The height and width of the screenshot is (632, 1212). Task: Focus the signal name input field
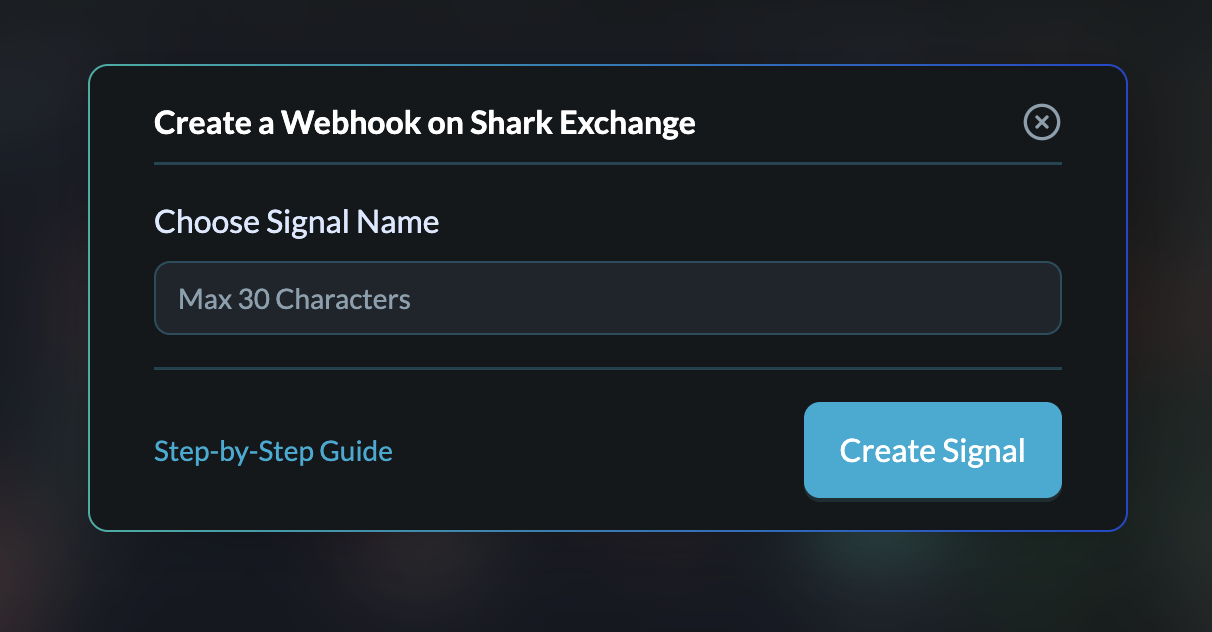pos(607,298)
